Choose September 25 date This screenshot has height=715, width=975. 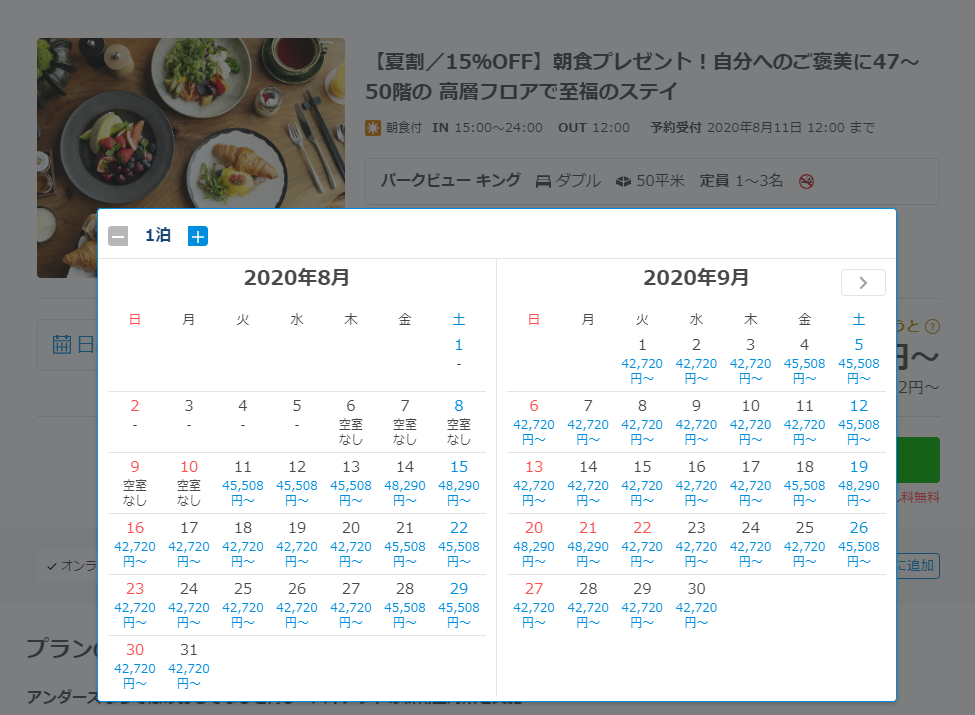pyautogui.click(x=805, y=544)
